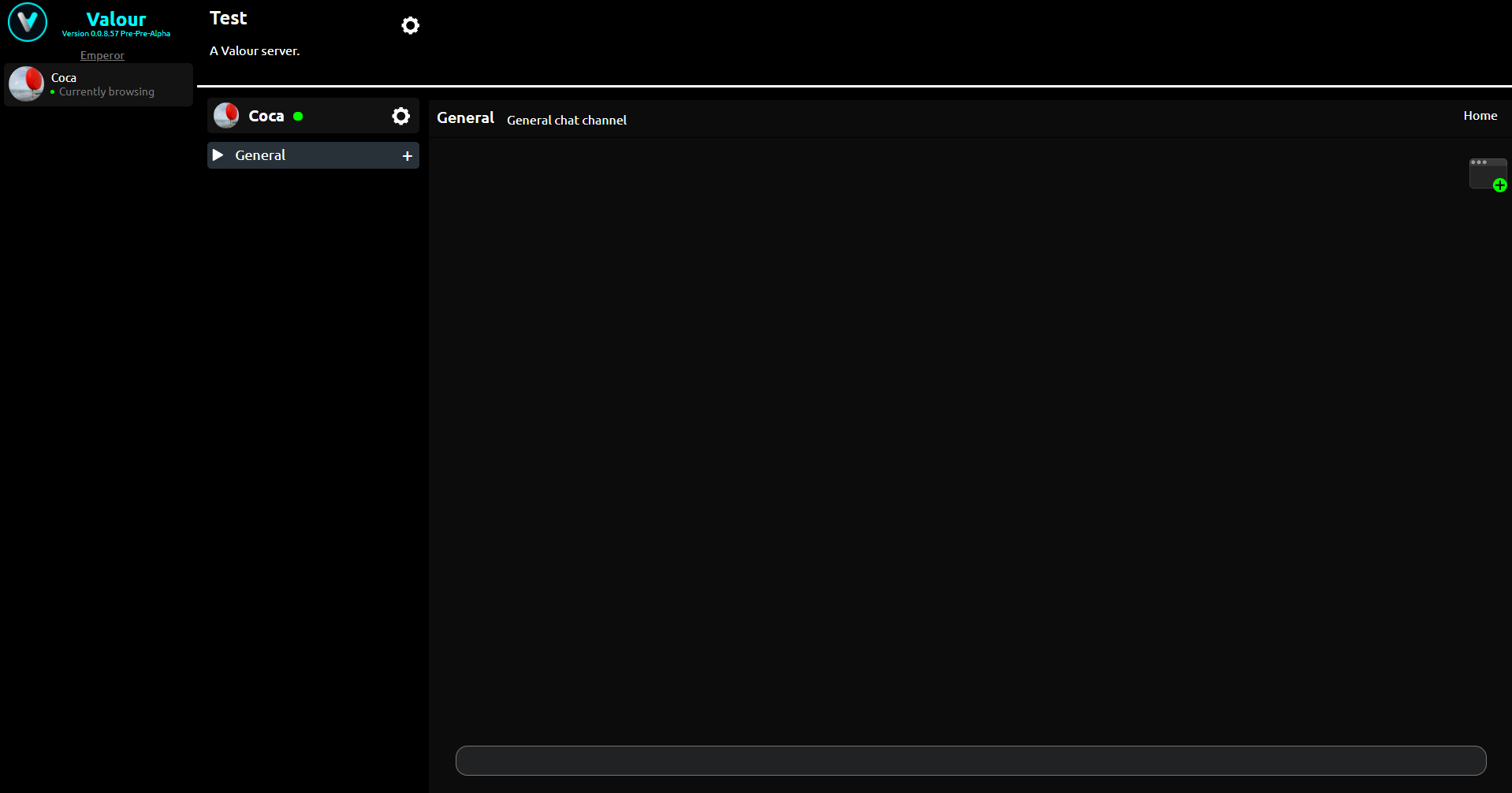This screenshot has height=793, width=1512.
Task: Click the General channel header title
Action: coord(465,117)
